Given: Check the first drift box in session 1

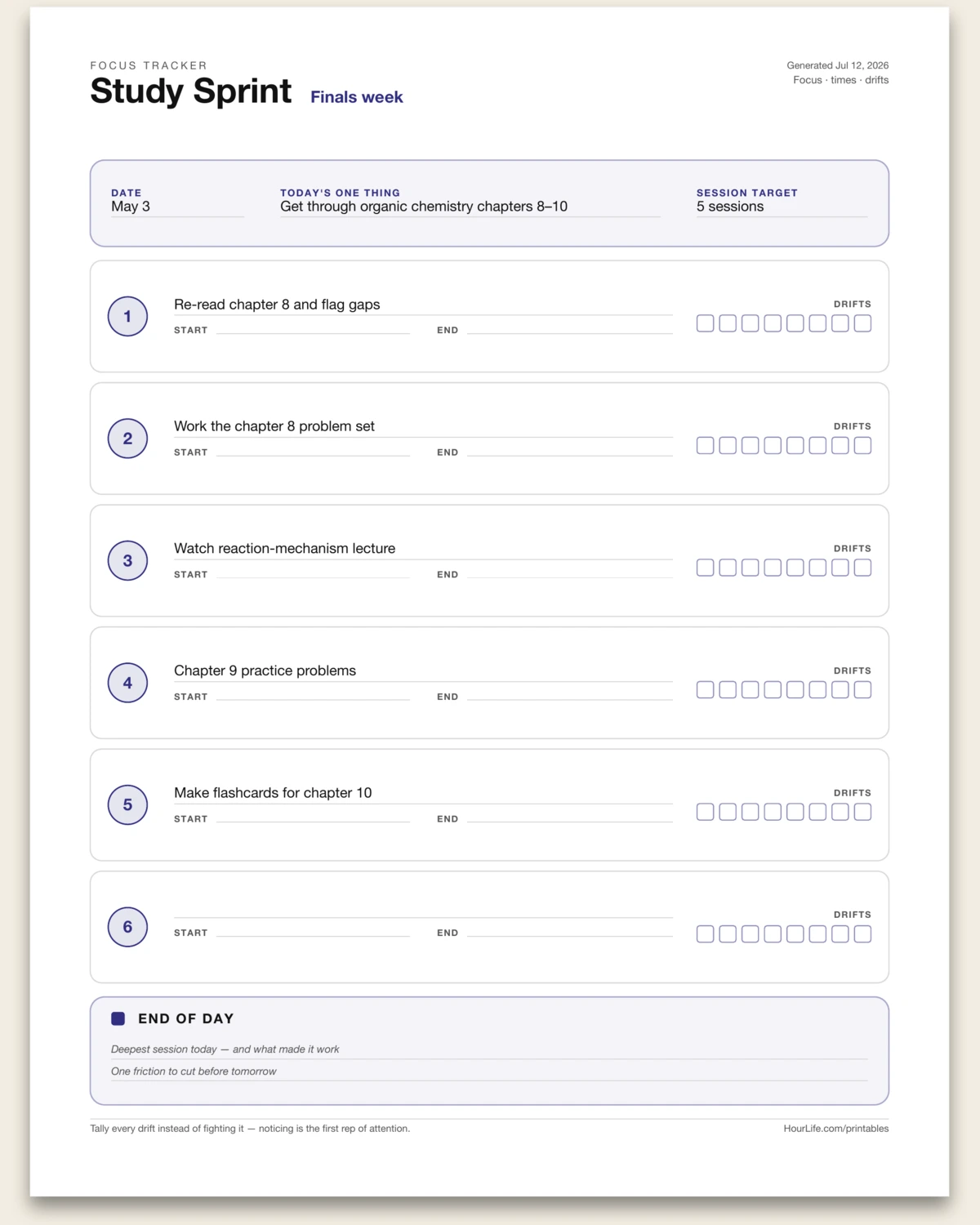Looking at the screenshot, I should tap(706, 323).
